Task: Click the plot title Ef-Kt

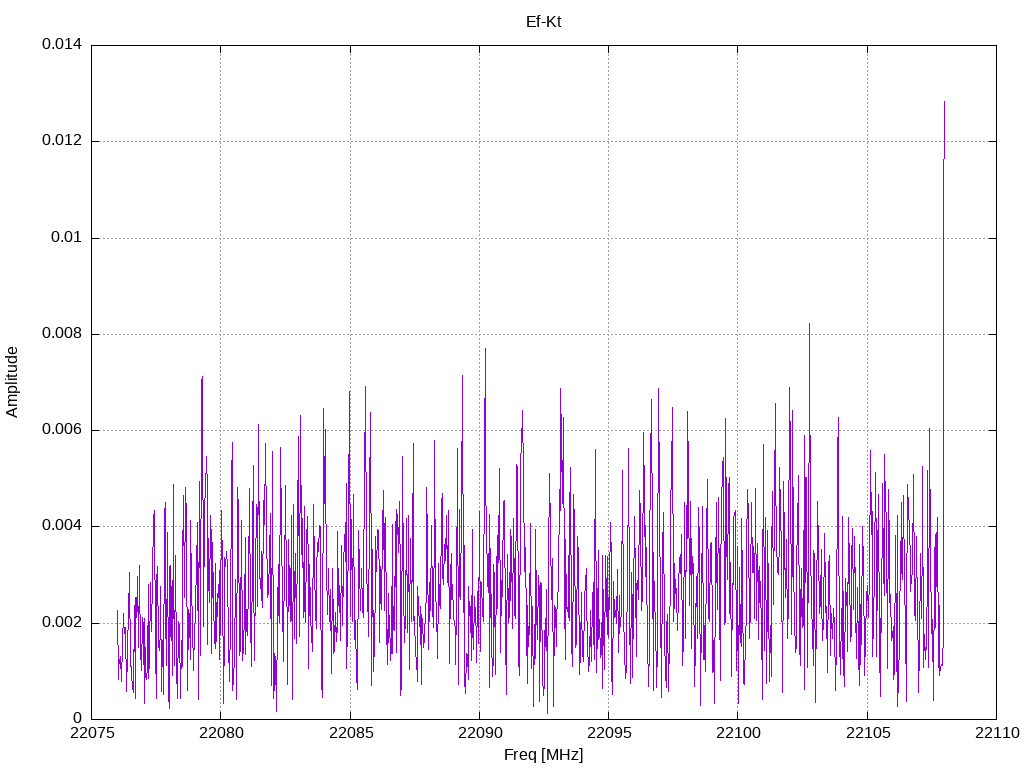Action: tap(543, 21)
